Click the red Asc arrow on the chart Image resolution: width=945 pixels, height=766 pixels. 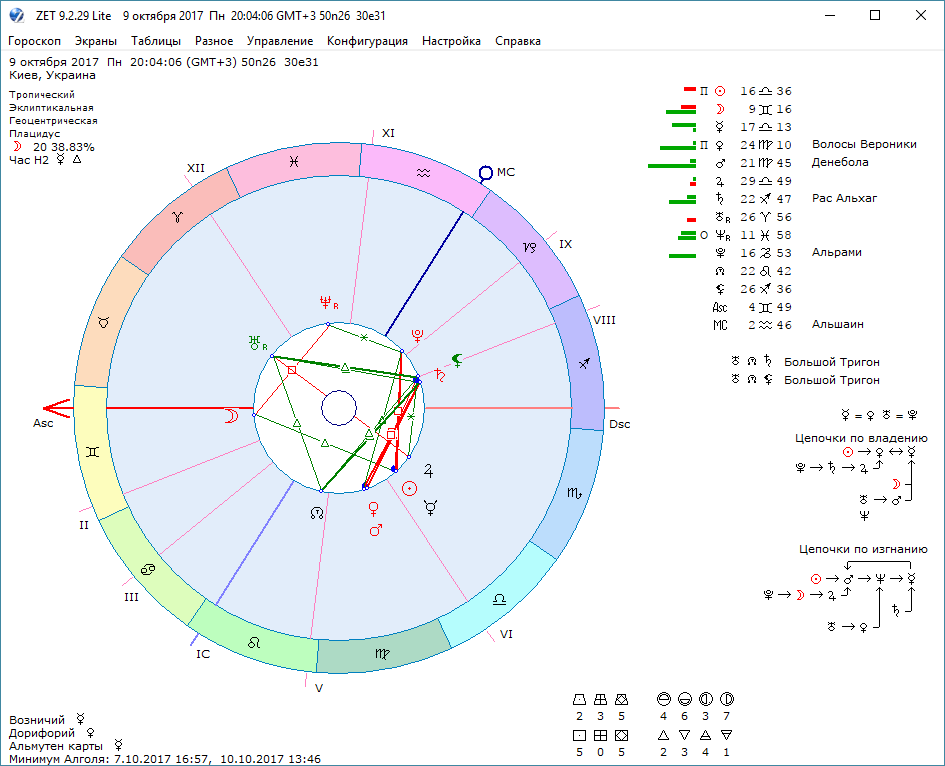tap(57, 408)
